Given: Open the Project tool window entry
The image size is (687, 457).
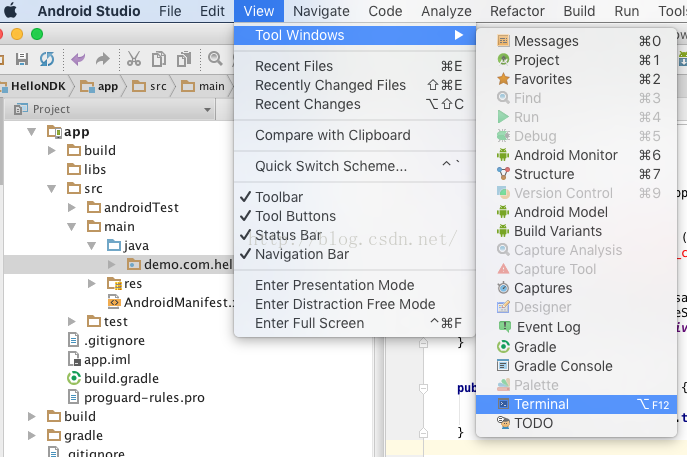Looking at the screenshot, I should 577,60.
